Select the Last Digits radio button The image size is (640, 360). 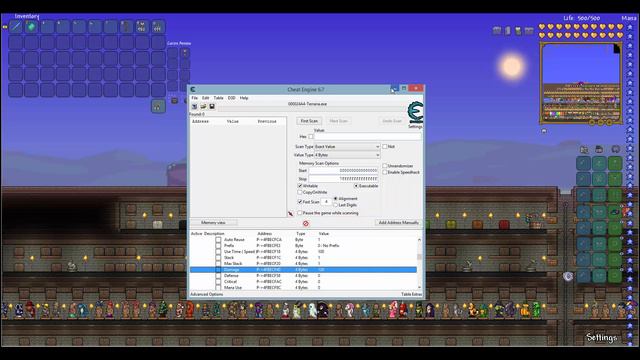click(336, 205)
